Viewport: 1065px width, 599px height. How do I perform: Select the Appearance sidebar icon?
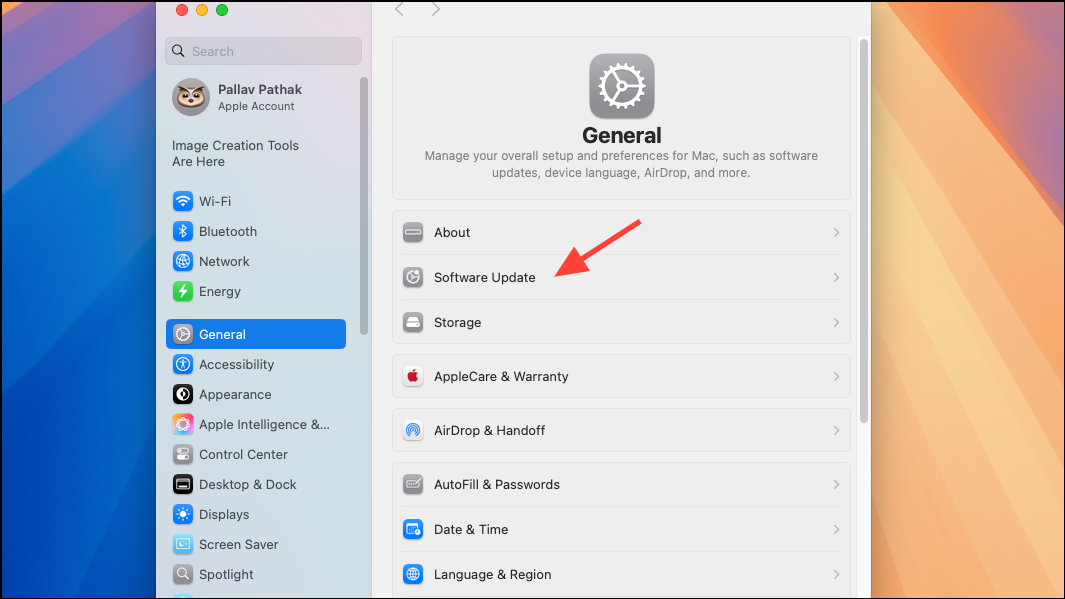coord(183,394)
